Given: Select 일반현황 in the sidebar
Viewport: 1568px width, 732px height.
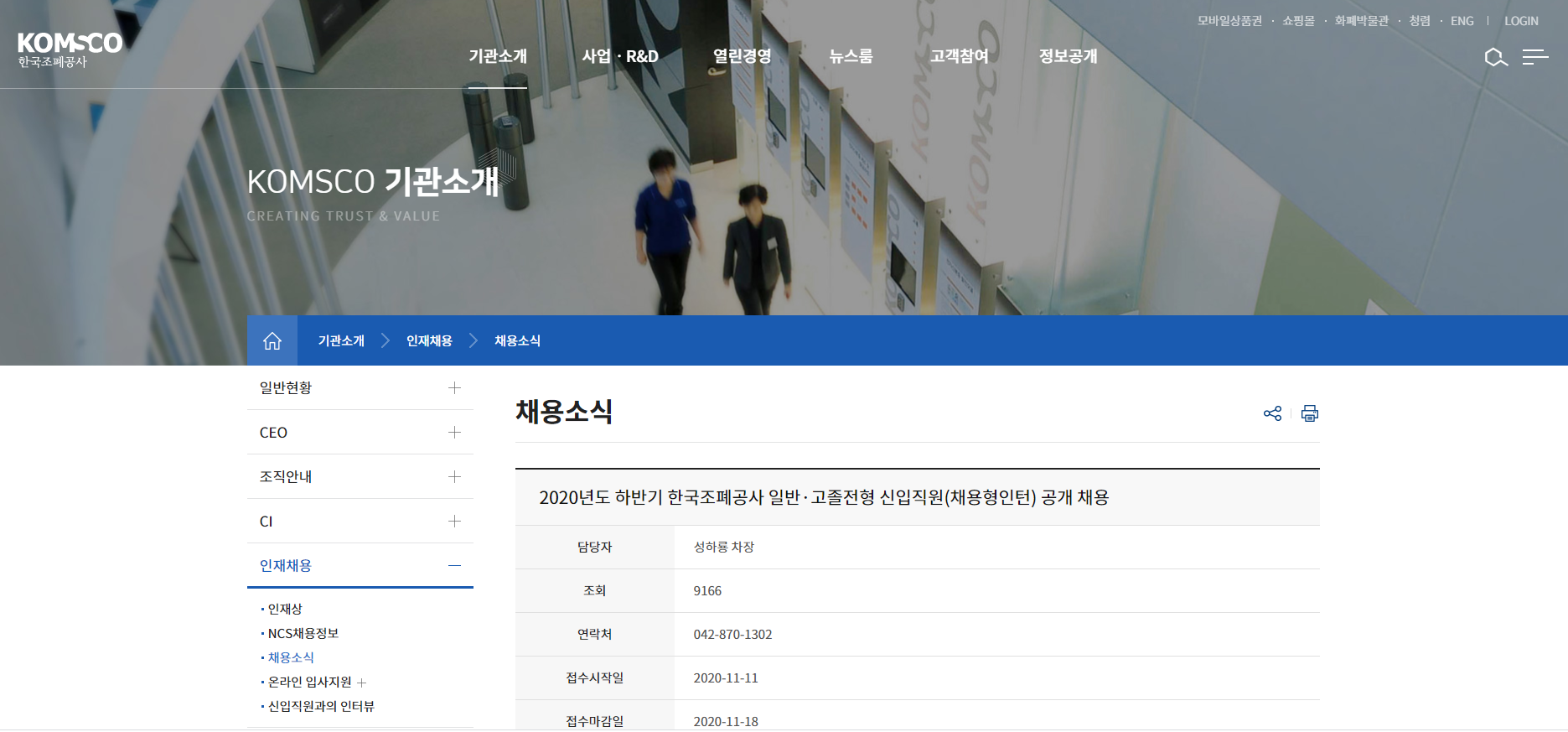Looking at the screenshot, I should pos(286,387).
